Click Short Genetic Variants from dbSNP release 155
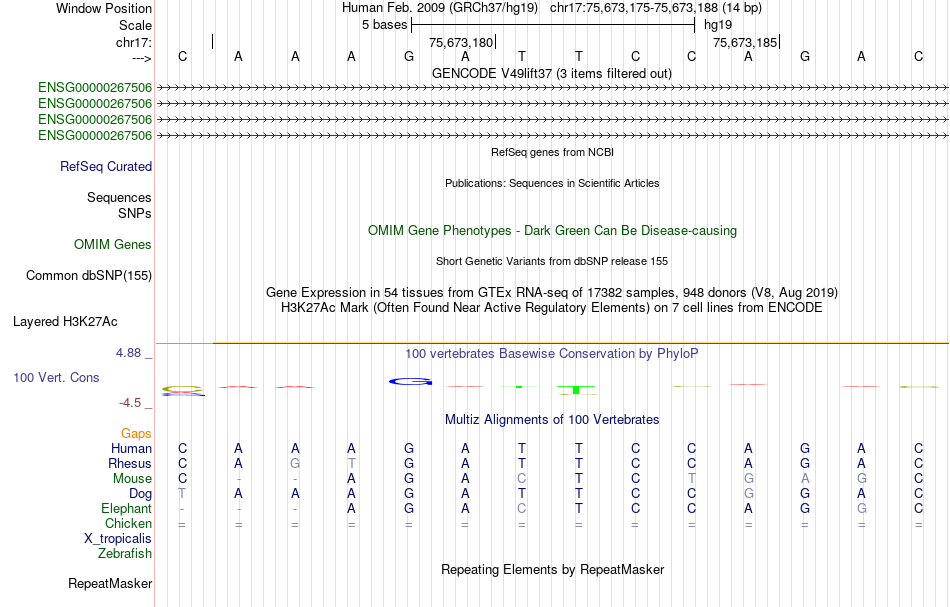Image resolution: width=950 pixels, height=607 pixels. click(x=552, y=261)
